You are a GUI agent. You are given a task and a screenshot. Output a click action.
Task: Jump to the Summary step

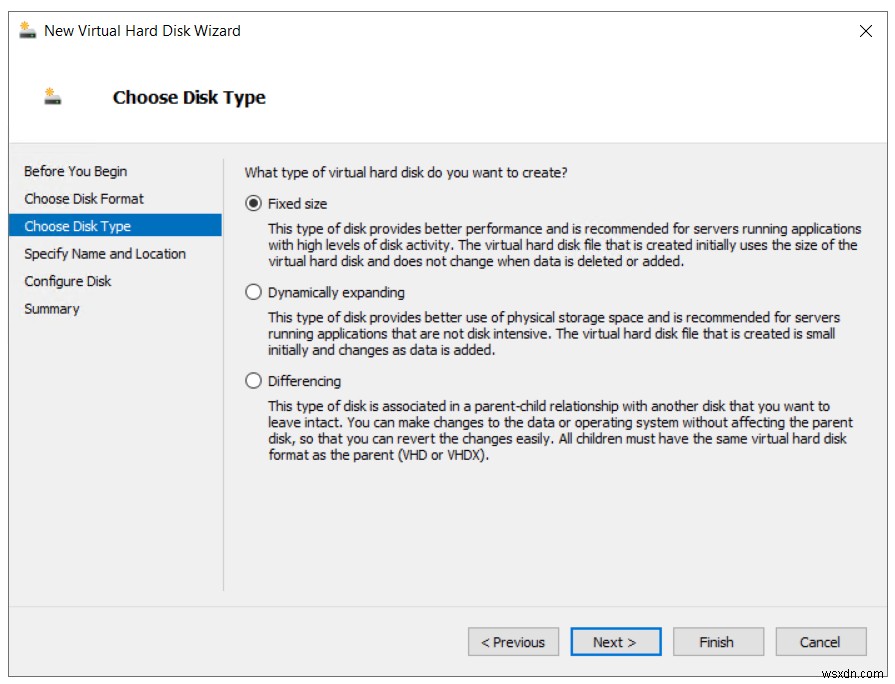(x=51, y=309)
